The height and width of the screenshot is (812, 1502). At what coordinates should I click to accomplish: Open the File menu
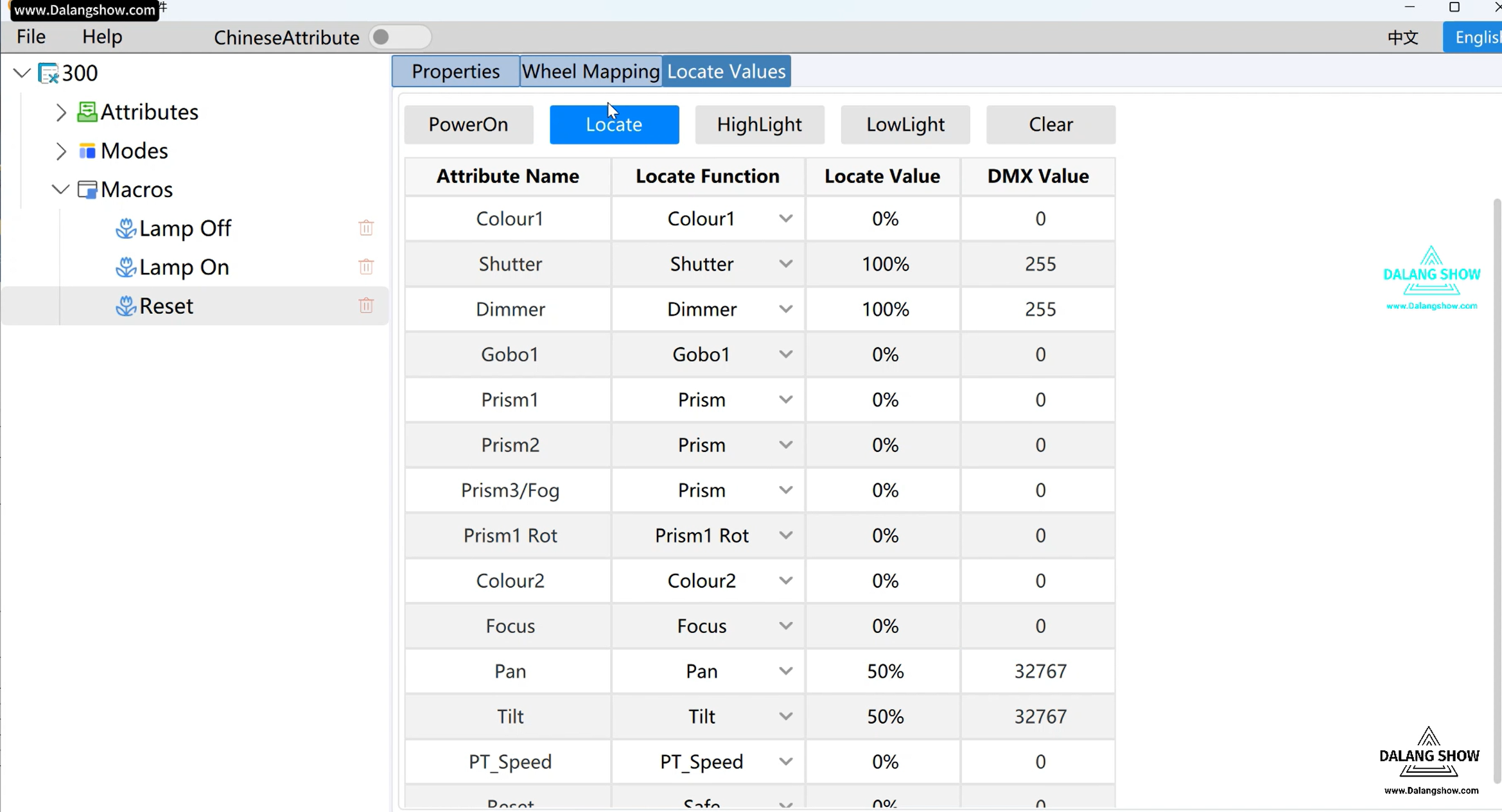(31, 37)
